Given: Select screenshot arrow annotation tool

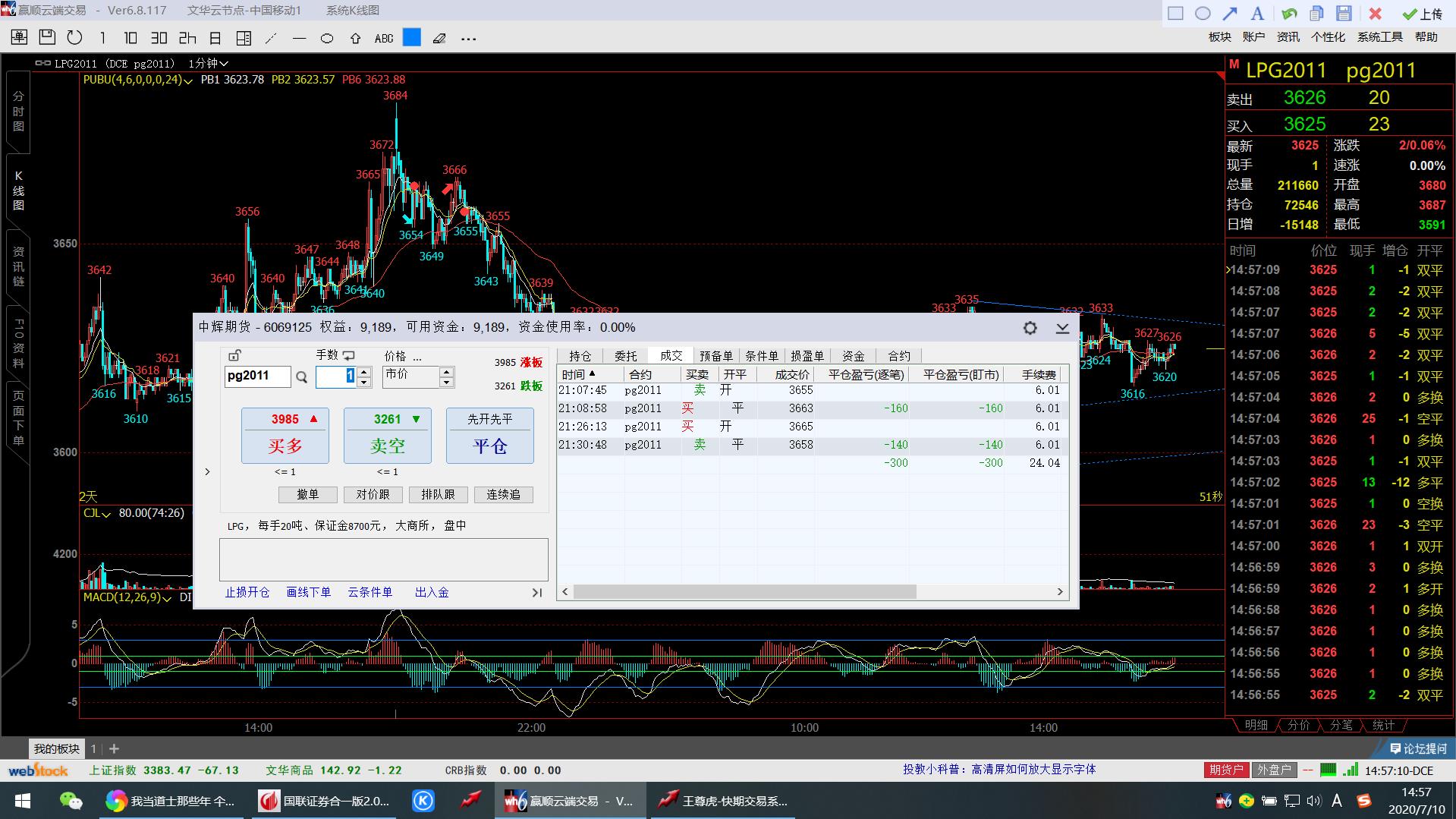Looking at the screenshot, I should [x=1230, y=13].
